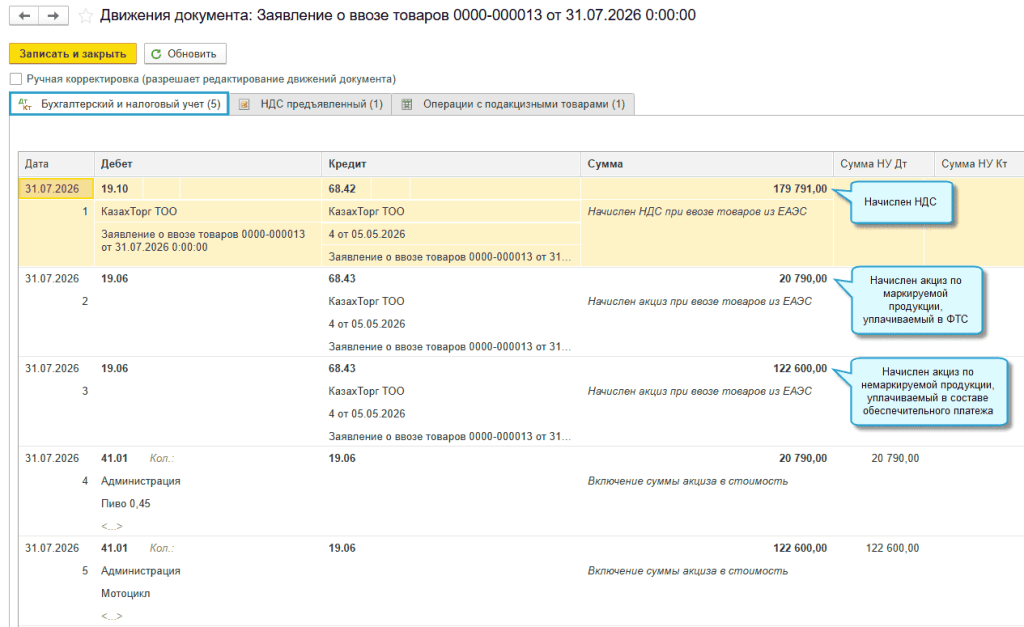Select debit account 19.10 cell
The height and width of the screenshot is (627, 1024).
[119, 189]
